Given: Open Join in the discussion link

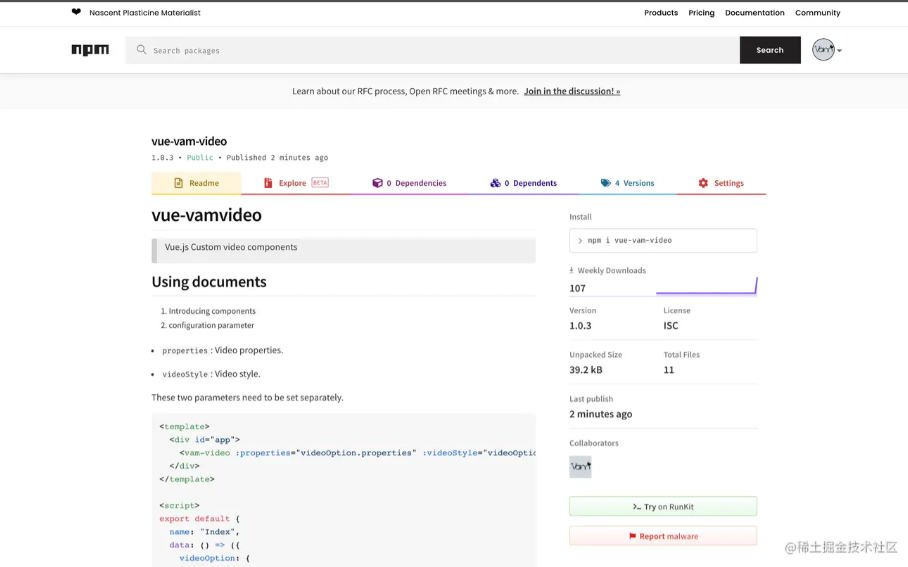Looking at the screenshot, I should click(x=572, y=91).
